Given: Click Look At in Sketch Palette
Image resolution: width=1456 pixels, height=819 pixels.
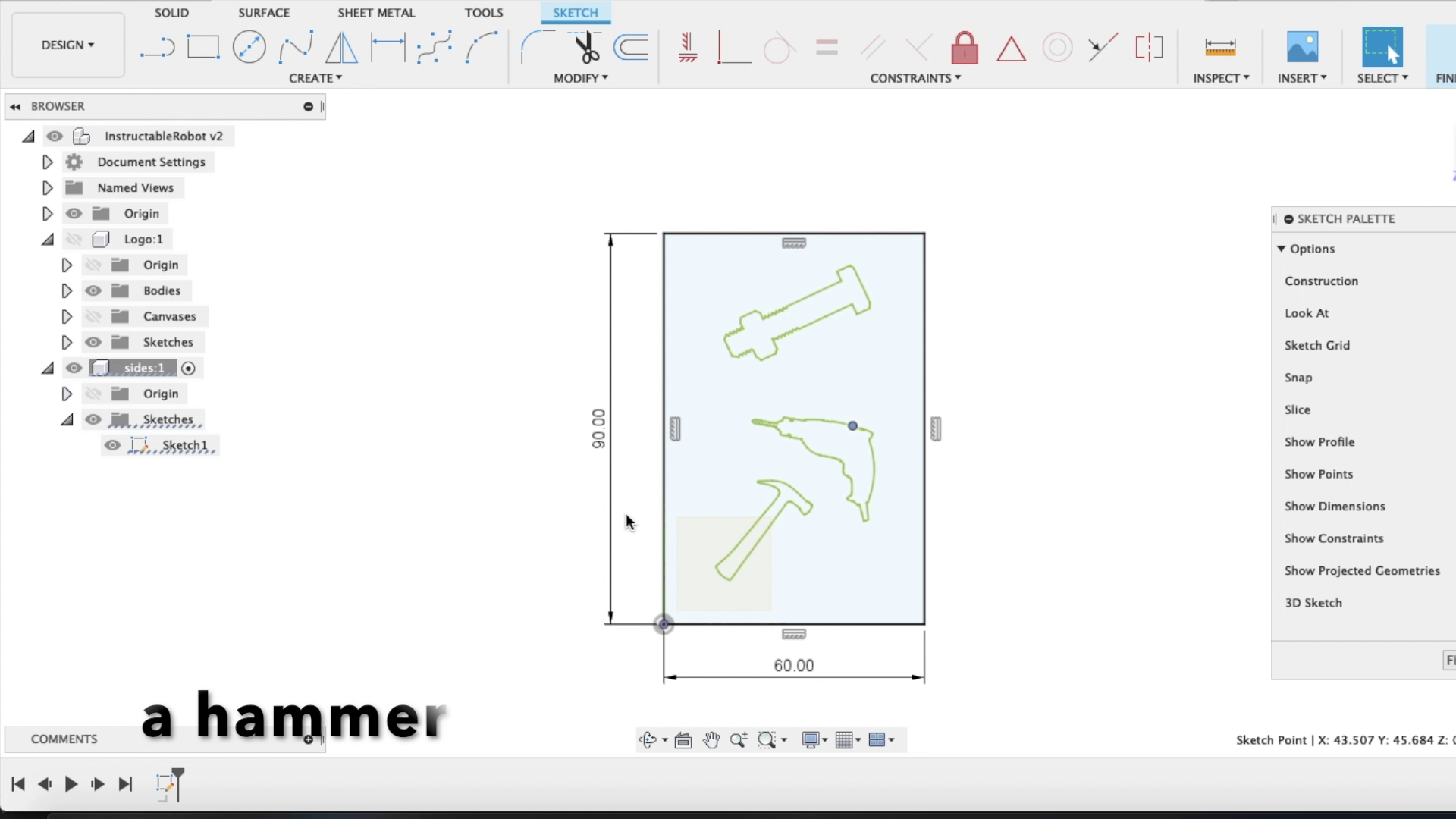Looking at the screenshot, I should point(1306,313).
